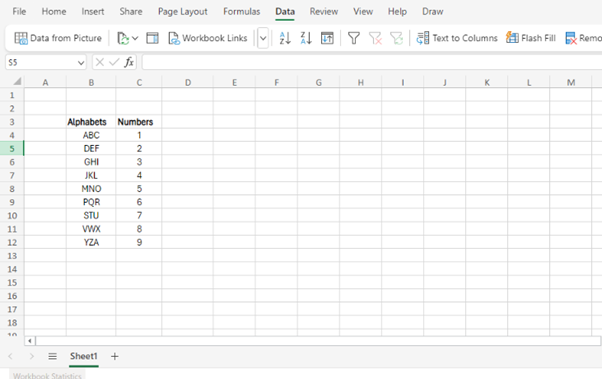
Task: Sort descending Z to A
Action: point(306,38)
